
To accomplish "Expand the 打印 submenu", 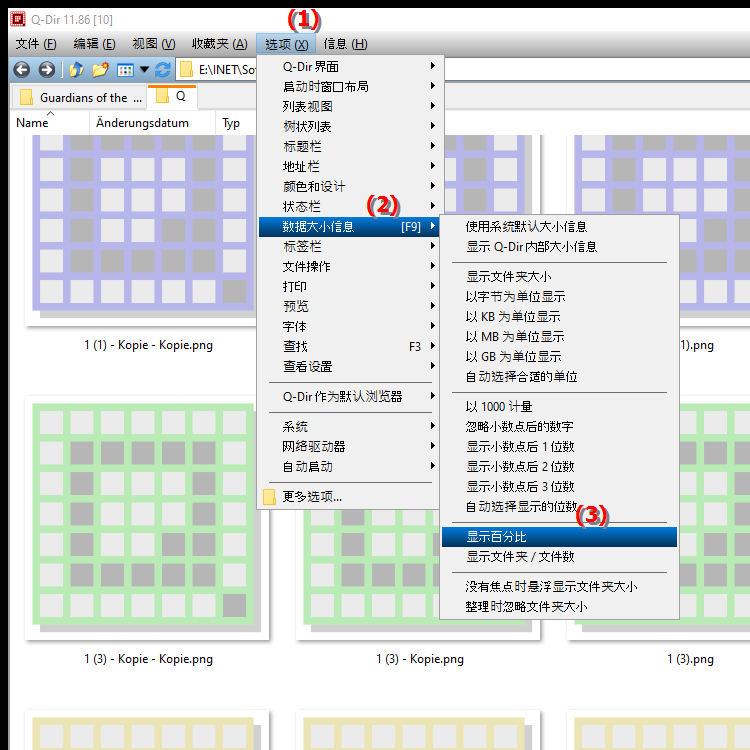I will click(349, 287).
